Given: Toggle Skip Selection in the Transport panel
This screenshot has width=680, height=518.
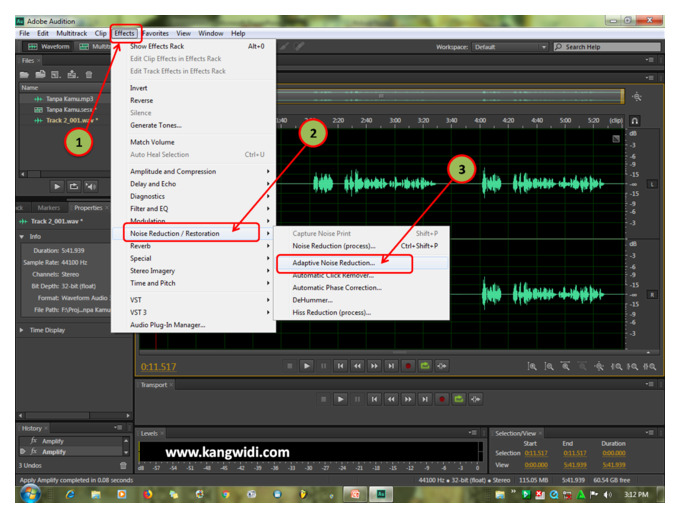Looking at the screenshot, I should (x=476, y=399).
